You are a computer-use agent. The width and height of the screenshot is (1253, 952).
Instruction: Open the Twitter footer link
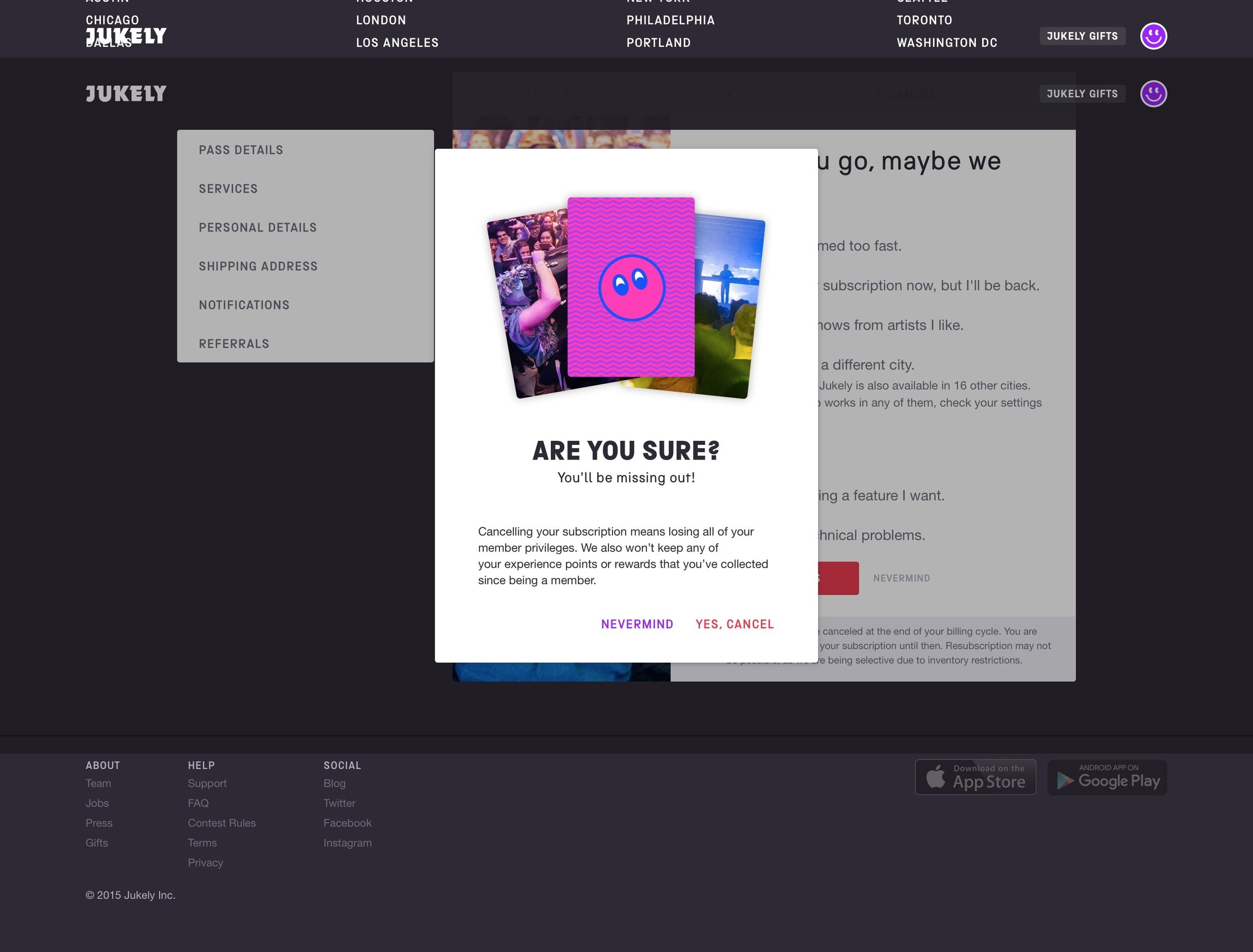pyautogui.click(x=339, y=803)
